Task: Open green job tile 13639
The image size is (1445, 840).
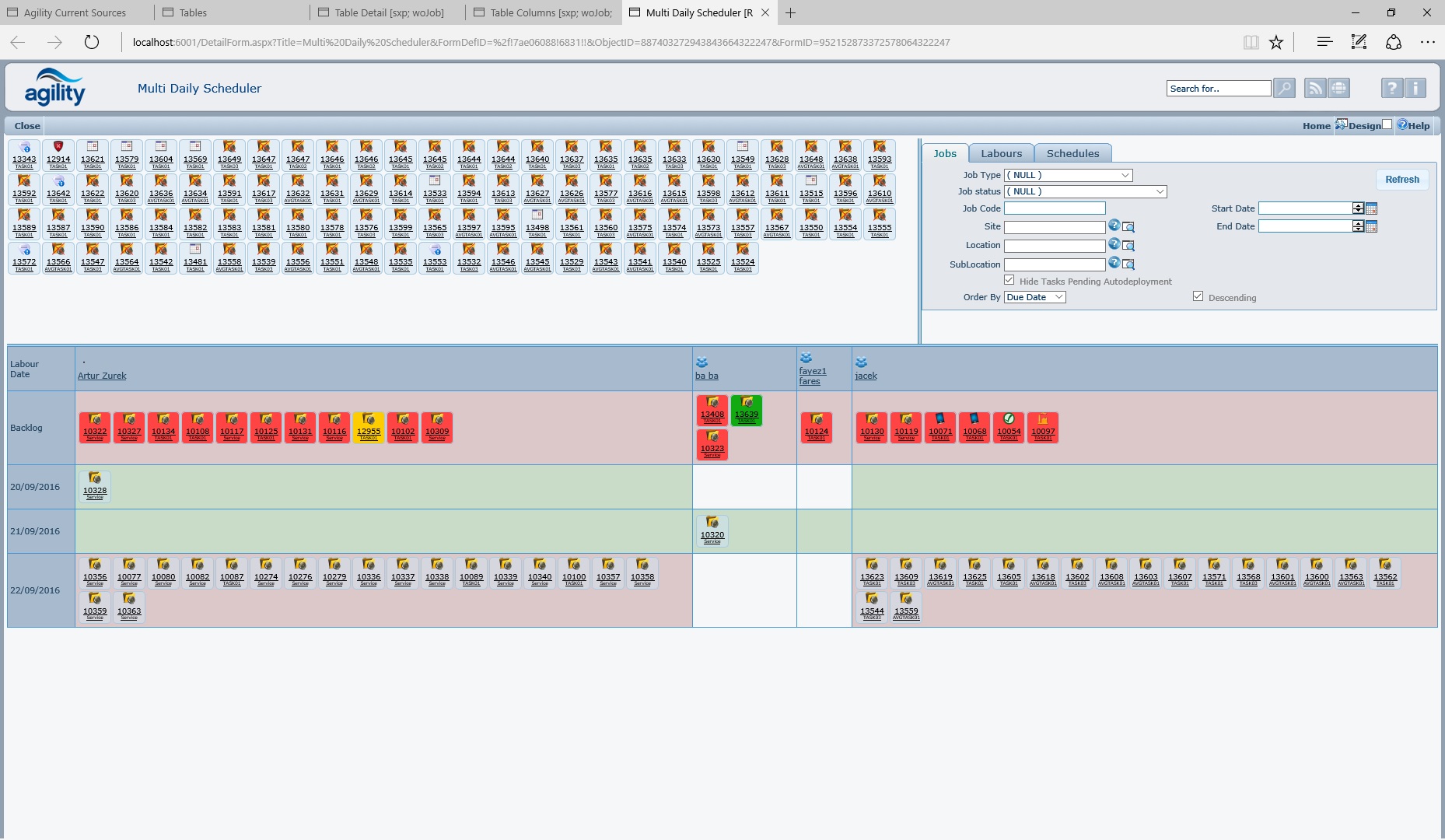Action: (746, 411)
